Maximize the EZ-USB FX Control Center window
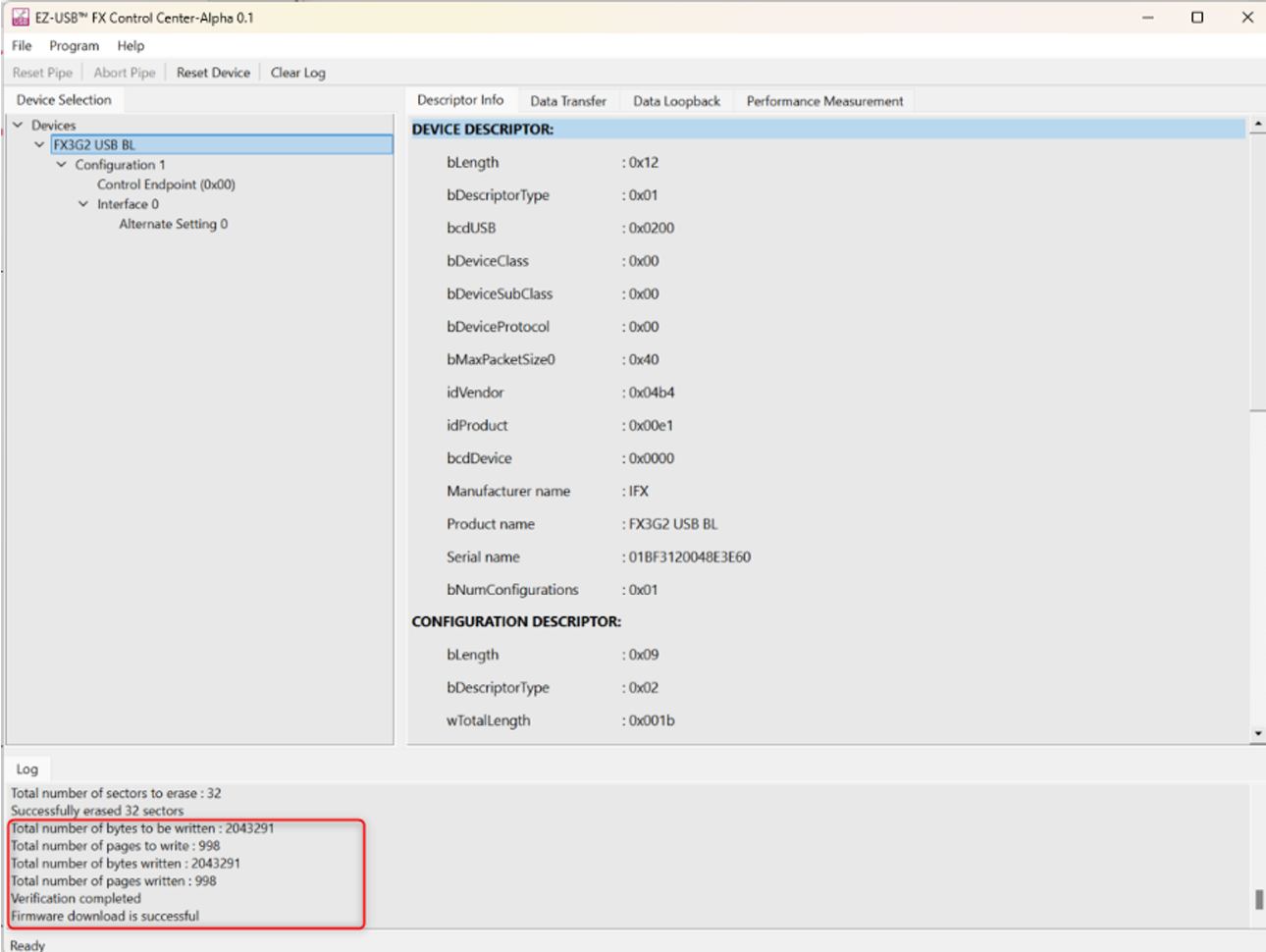 pyautogui.click(x=1197, y=18)
